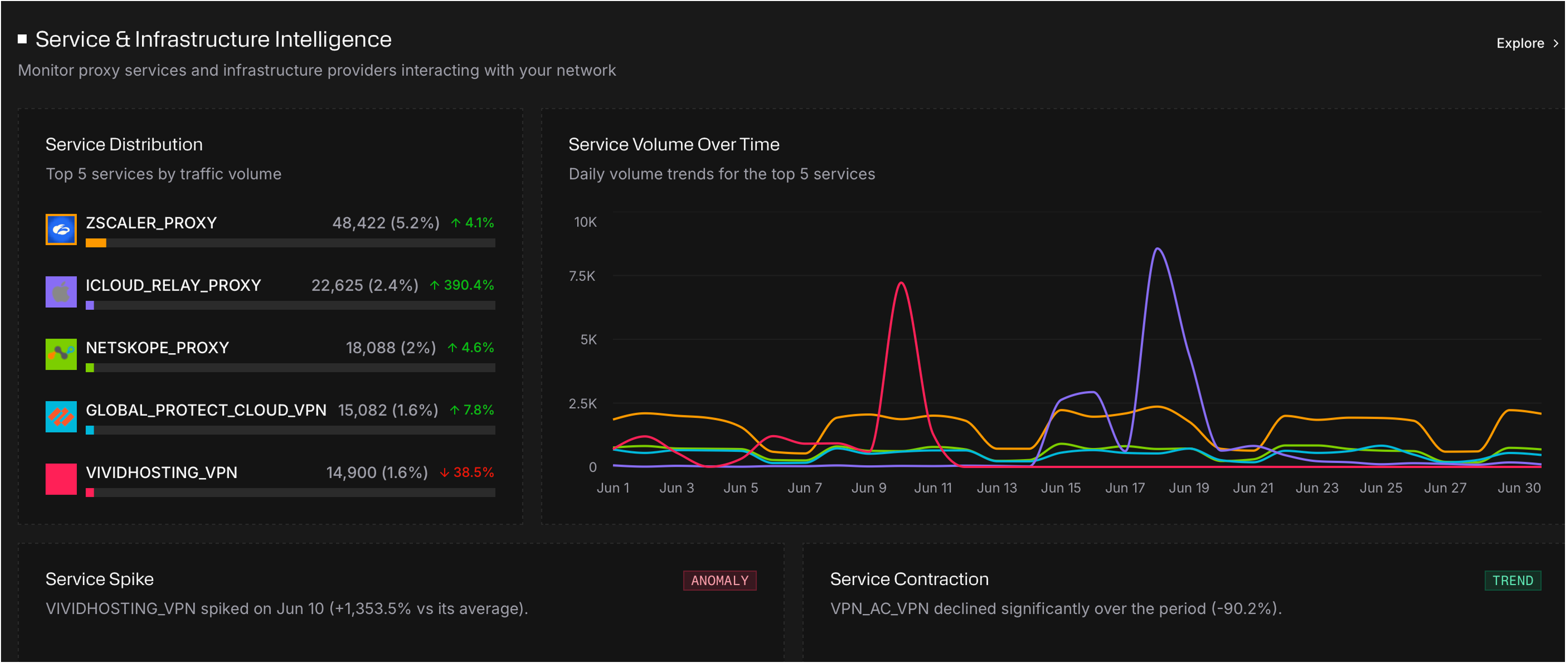The image size is (1568, 665).
Task: Click the ANOMALY badge
Action: coord(719,581)
